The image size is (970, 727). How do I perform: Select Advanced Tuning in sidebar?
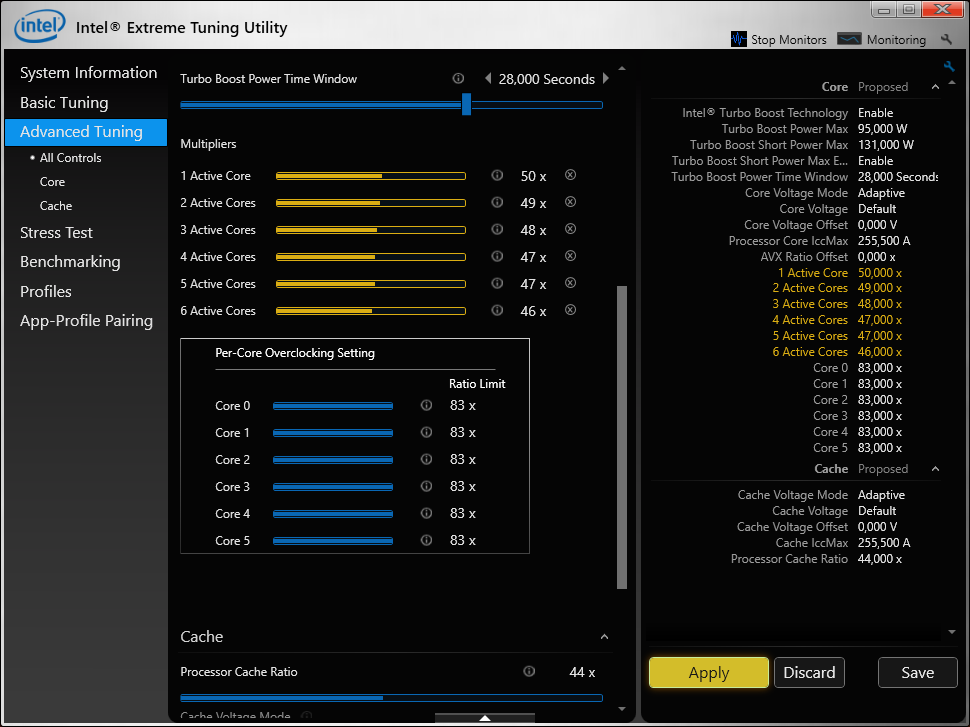[x=86, y=132]
